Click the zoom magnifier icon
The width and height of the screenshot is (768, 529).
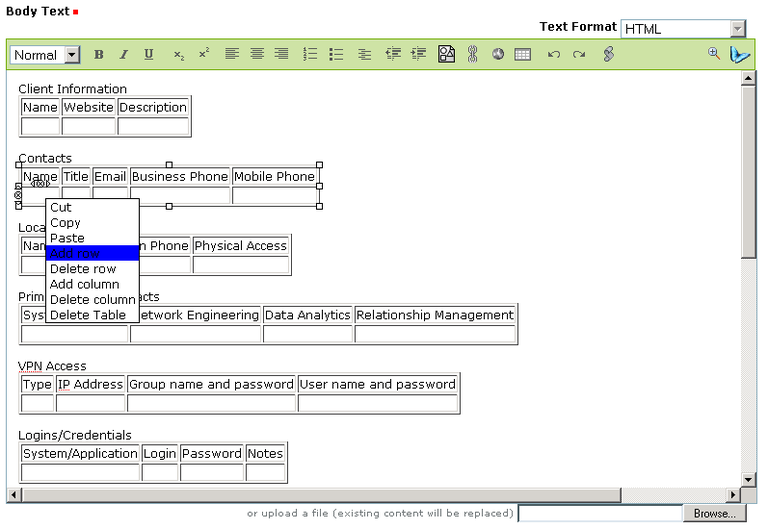click(x=714, y=54)
